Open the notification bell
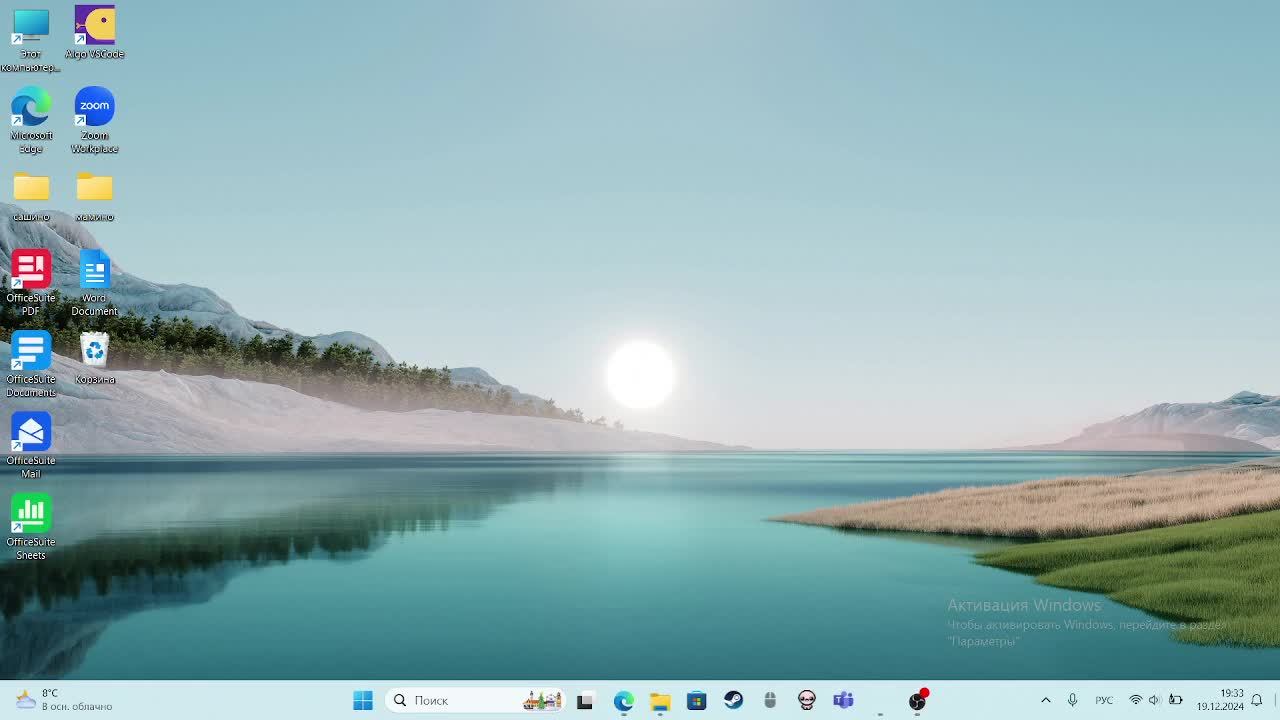 (x=1257, y=701)
